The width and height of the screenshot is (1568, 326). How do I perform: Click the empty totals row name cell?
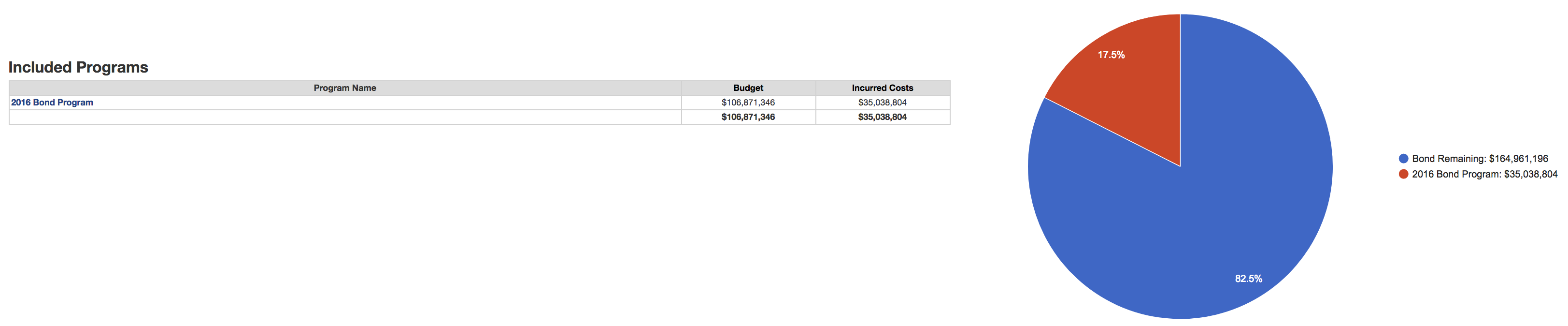point(345,117)
